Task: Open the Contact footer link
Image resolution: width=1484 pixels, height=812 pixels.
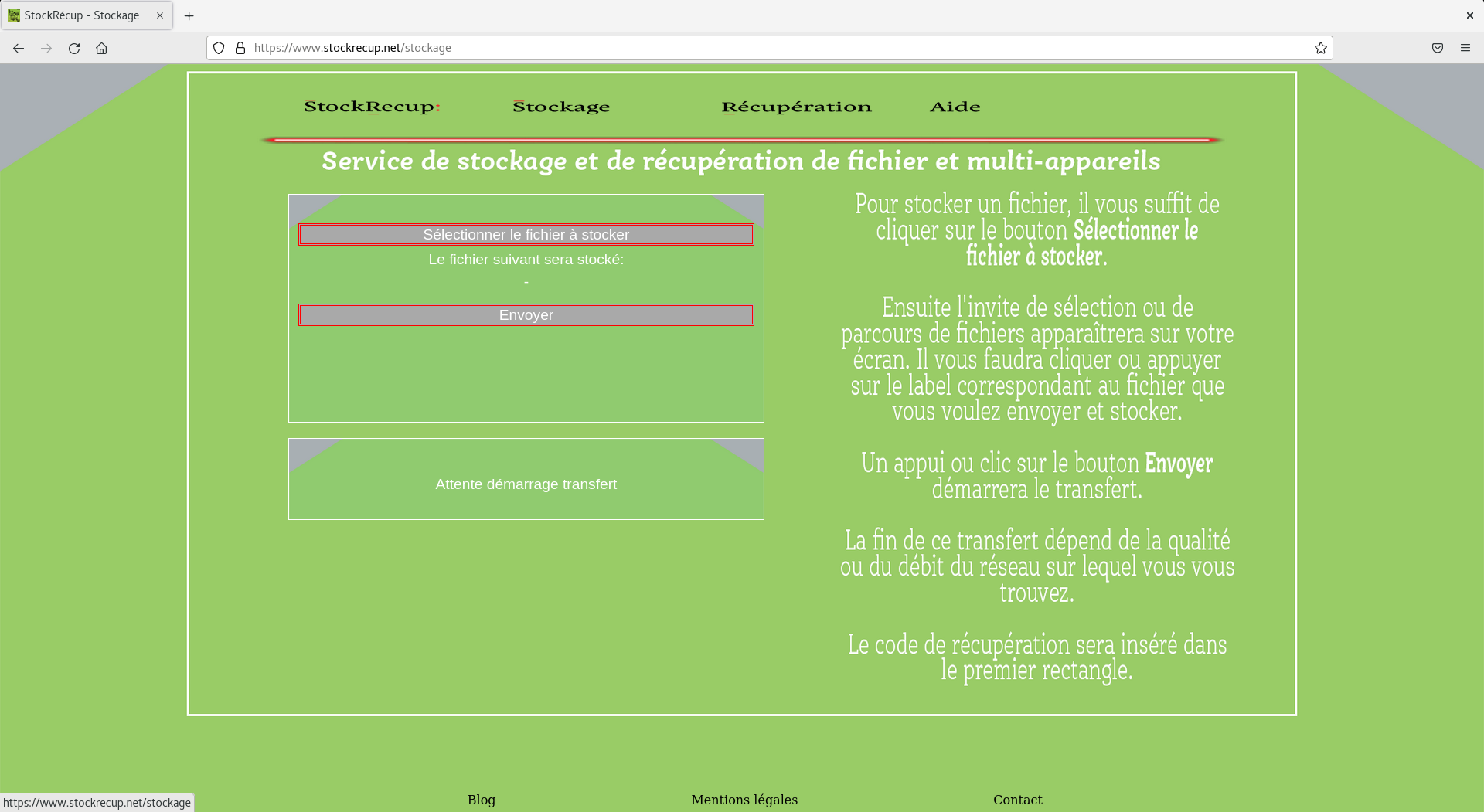Action: point(1018,800)
